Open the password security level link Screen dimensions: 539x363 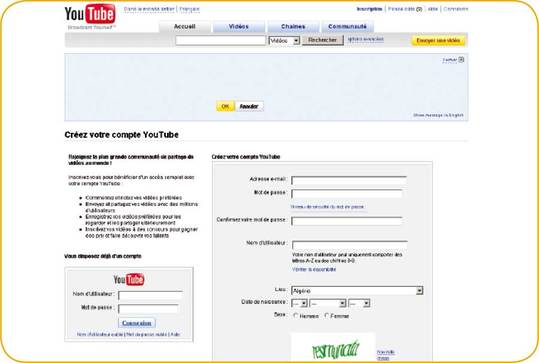pos(327,207)
